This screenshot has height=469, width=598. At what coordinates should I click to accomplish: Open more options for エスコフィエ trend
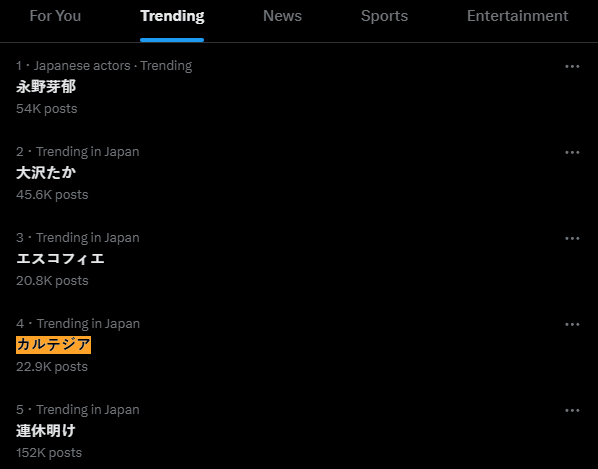[x=572, y=239]
